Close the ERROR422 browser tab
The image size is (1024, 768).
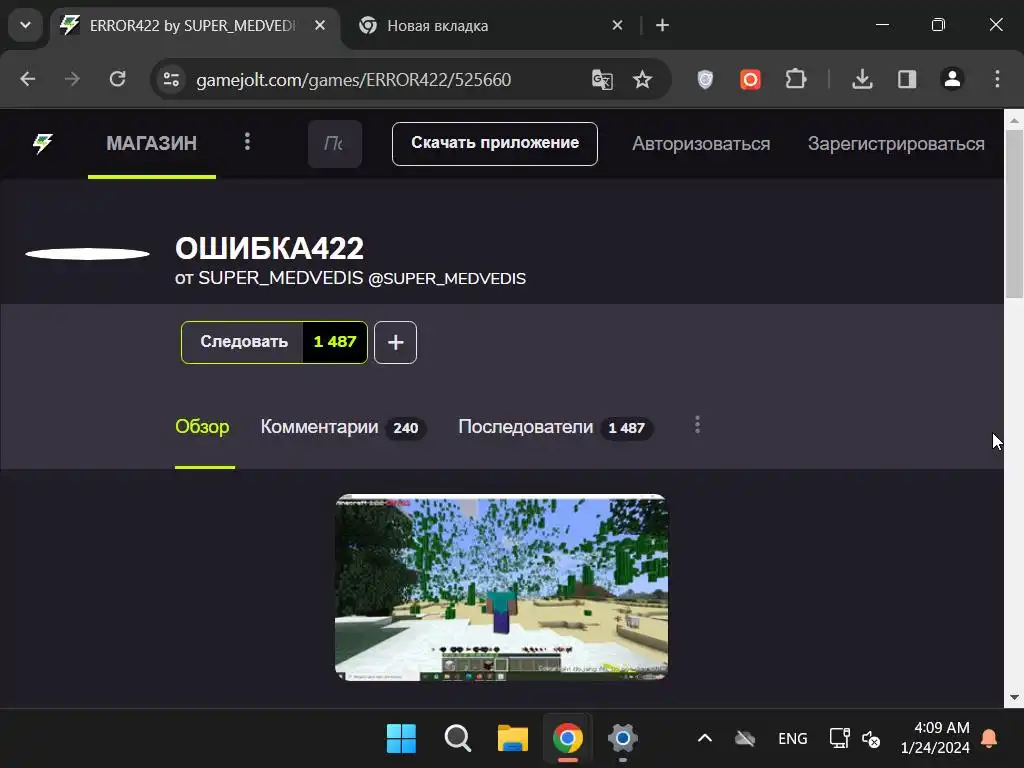click(x=320, y=25)
